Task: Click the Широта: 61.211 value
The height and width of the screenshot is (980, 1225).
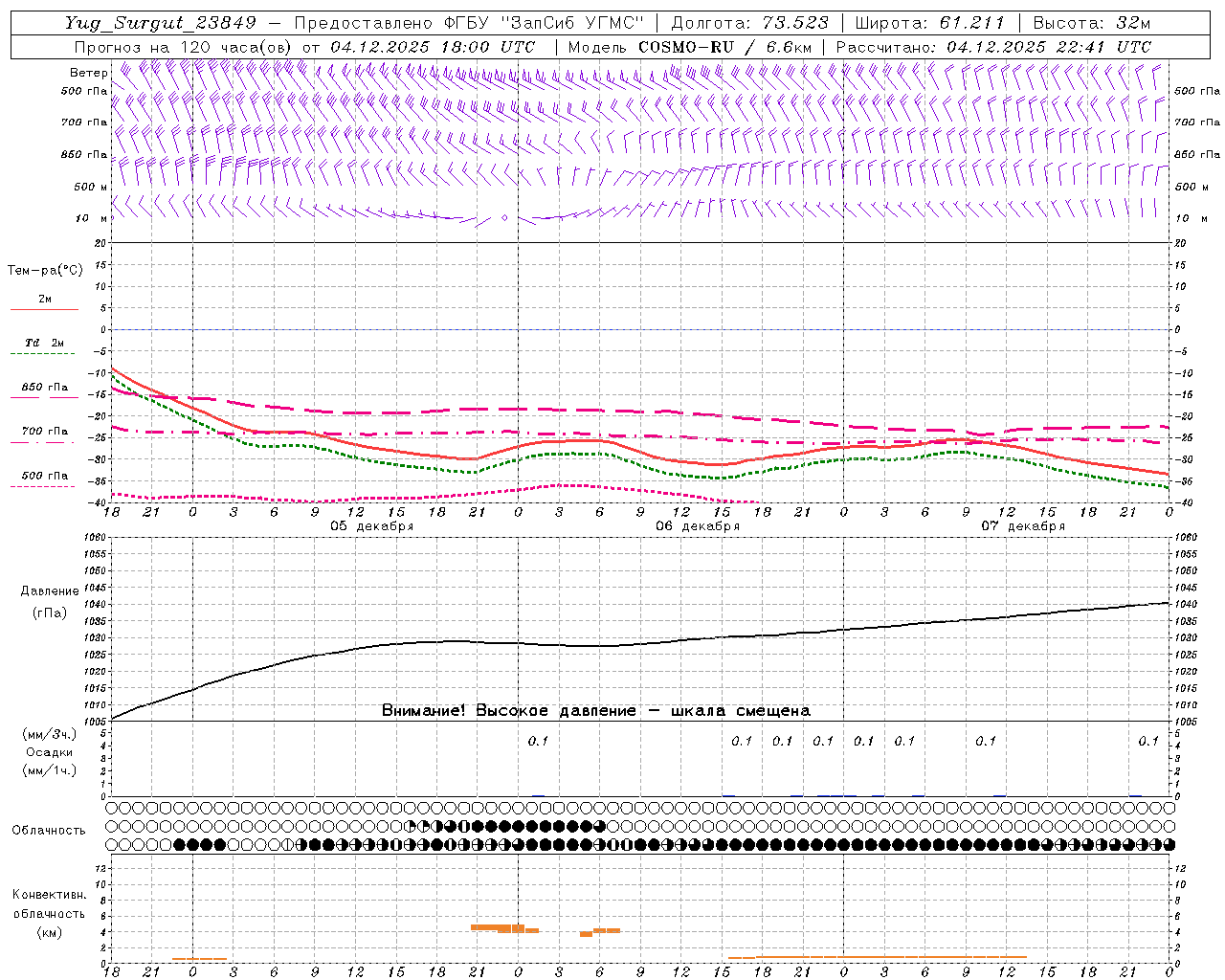Action: [x=930, y=23]
